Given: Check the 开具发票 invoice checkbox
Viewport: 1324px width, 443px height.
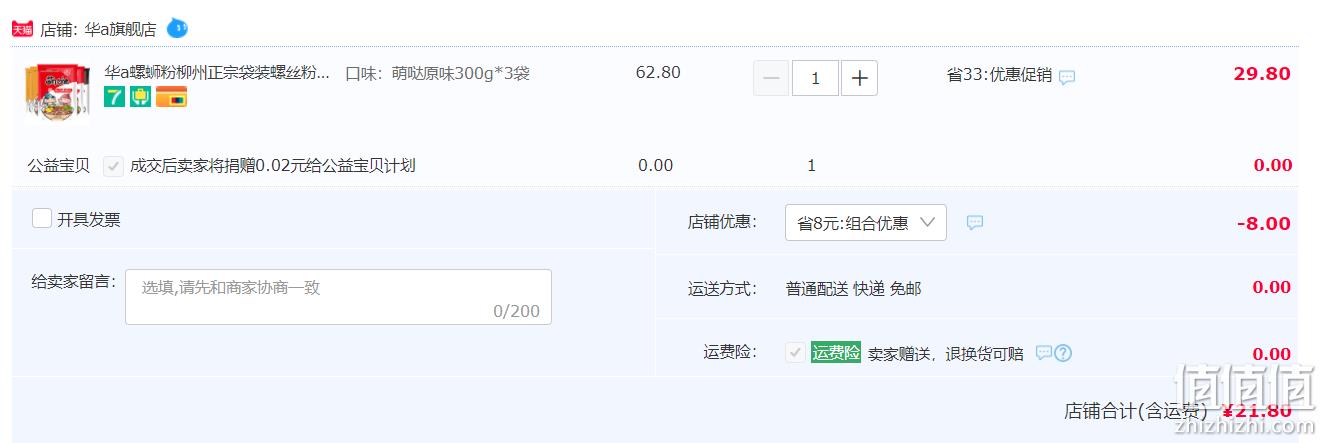Looking at the screenshot, I should point(41,218).
